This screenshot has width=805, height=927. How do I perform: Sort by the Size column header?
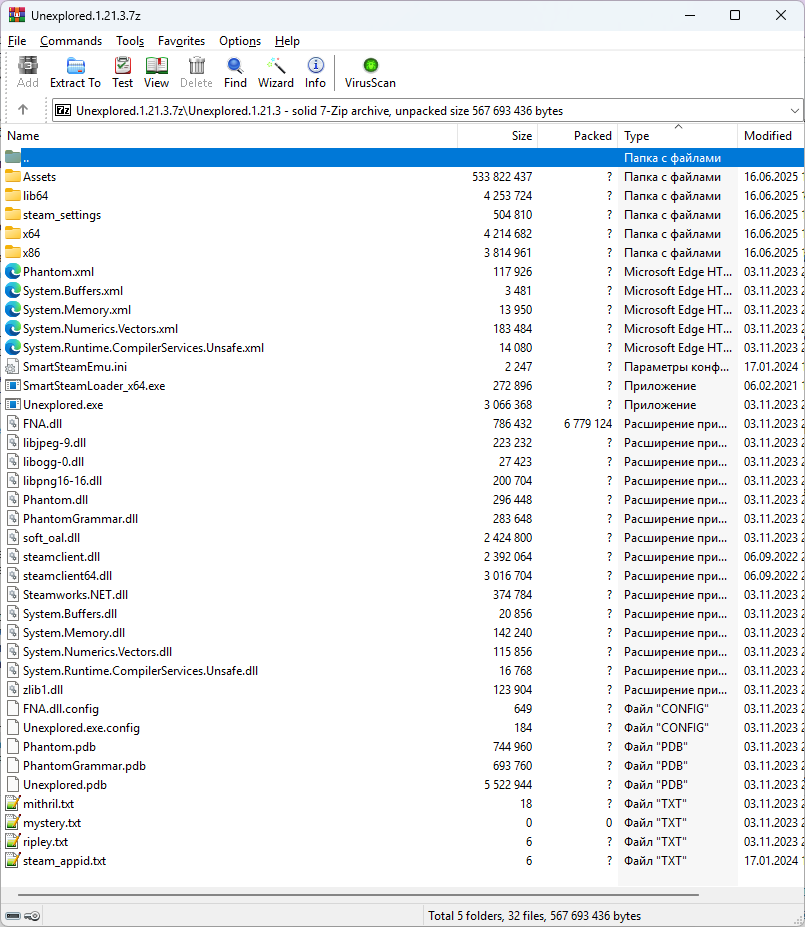tap(498, 135)
